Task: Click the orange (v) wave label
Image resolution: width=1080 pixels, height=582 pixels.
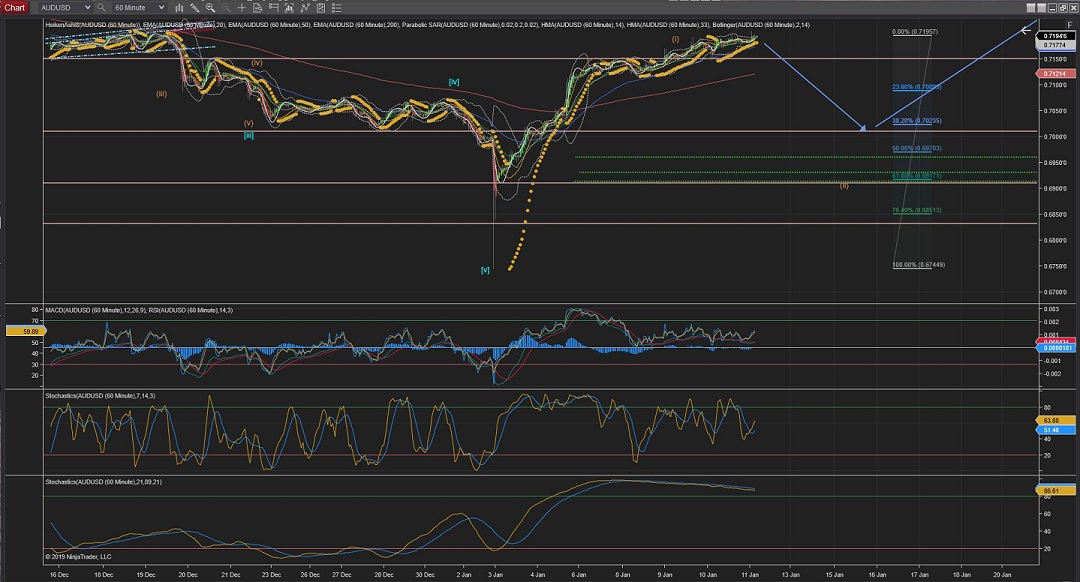Action: click(249, 123)
